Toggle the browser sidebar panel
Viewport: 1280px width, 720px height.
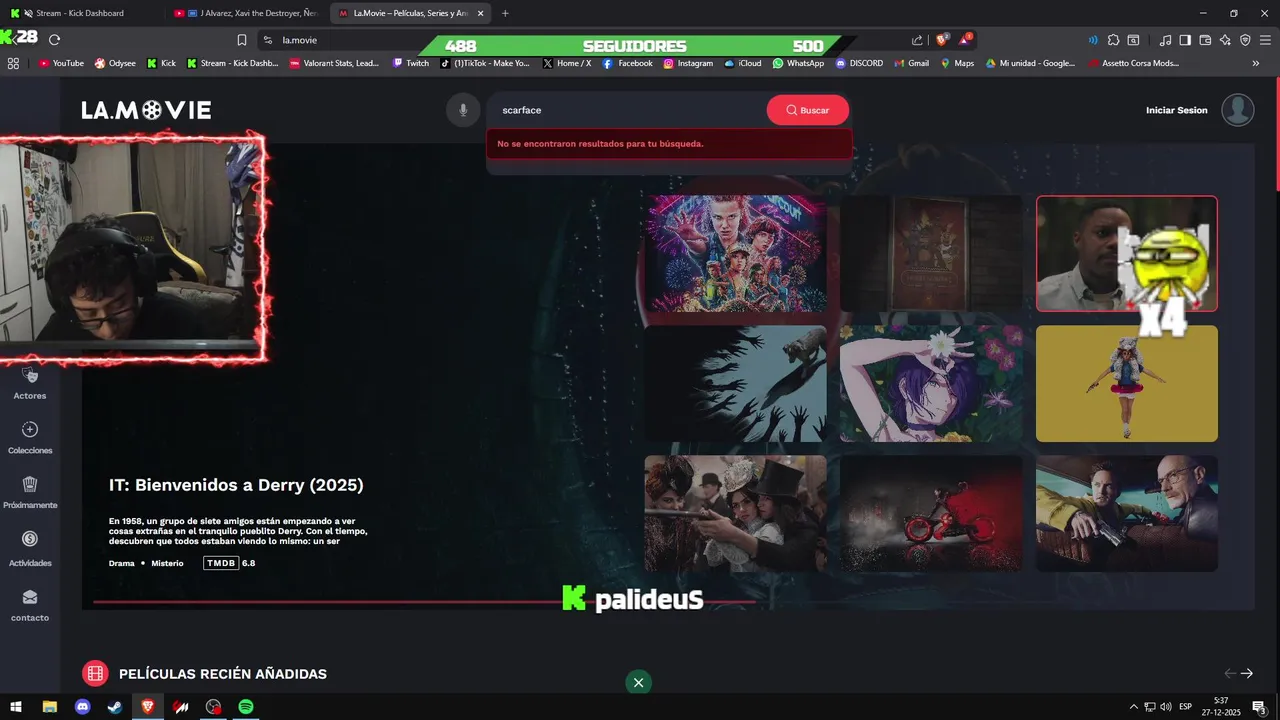[x=1185, y=40]
